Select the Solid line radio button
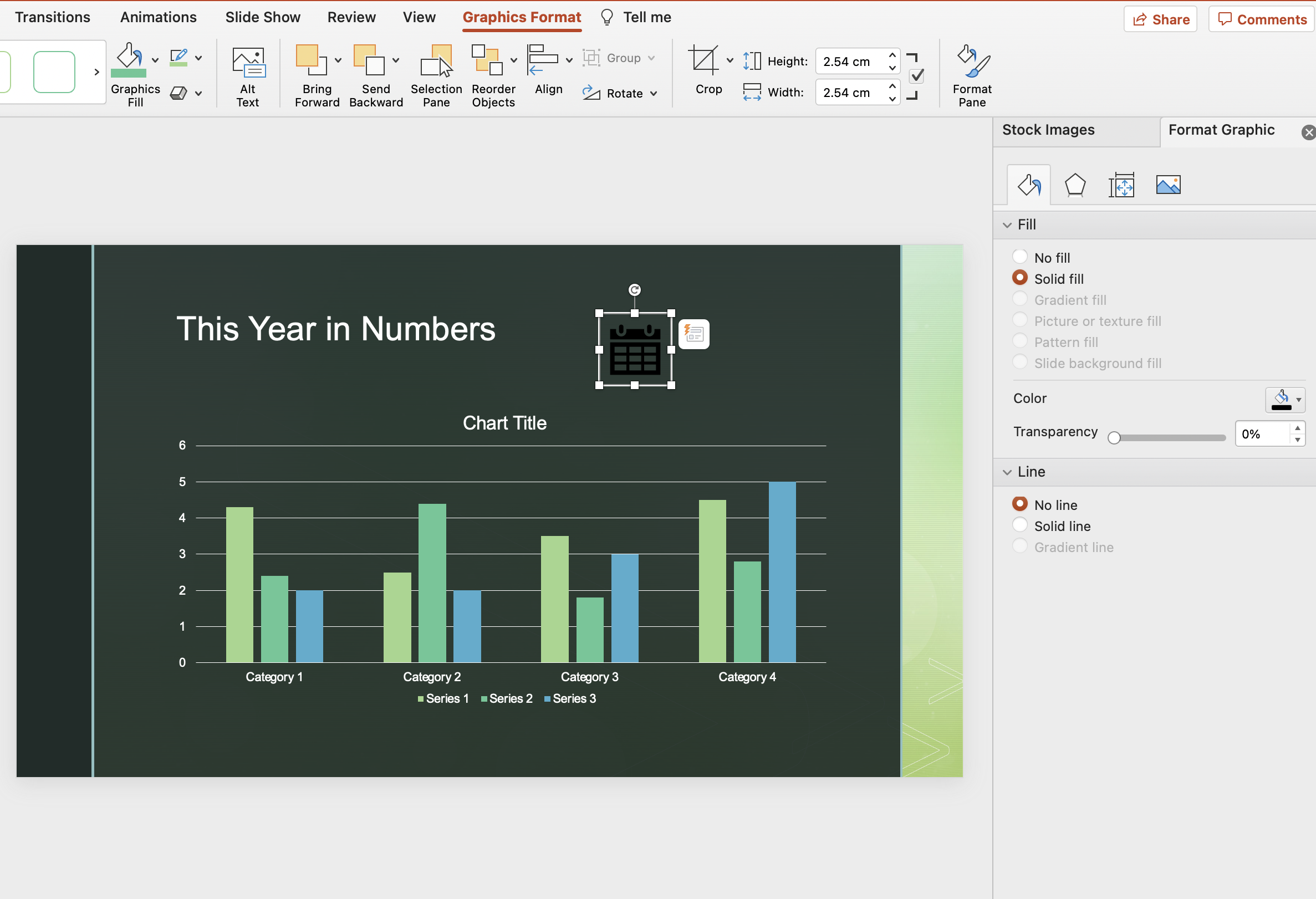The height and width of the screenshot is (899, 1316). [1020, 525]
